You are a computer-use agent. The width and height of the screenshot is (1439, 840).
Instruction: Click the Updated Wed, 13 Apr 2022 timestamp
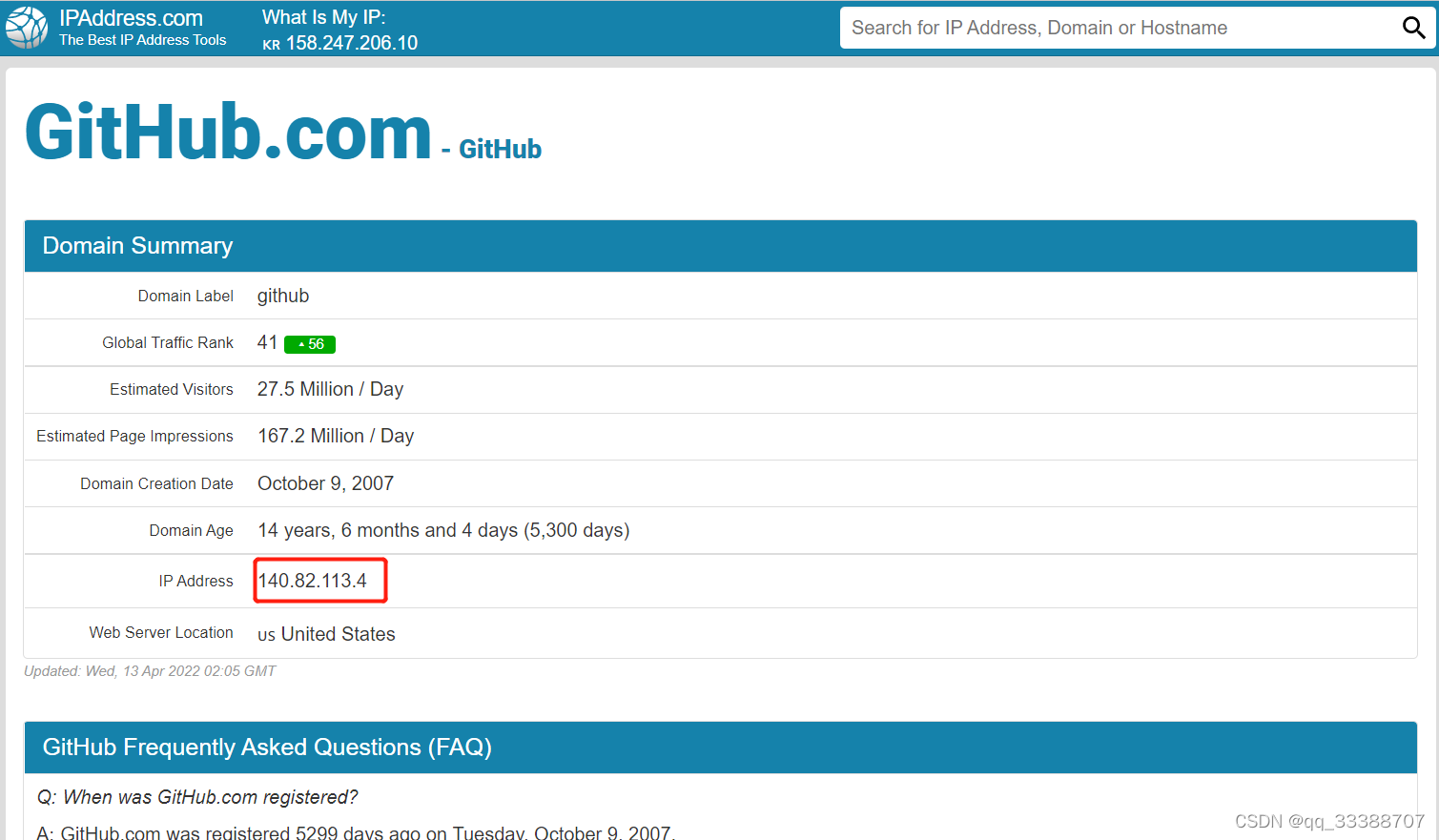(150, 671)
